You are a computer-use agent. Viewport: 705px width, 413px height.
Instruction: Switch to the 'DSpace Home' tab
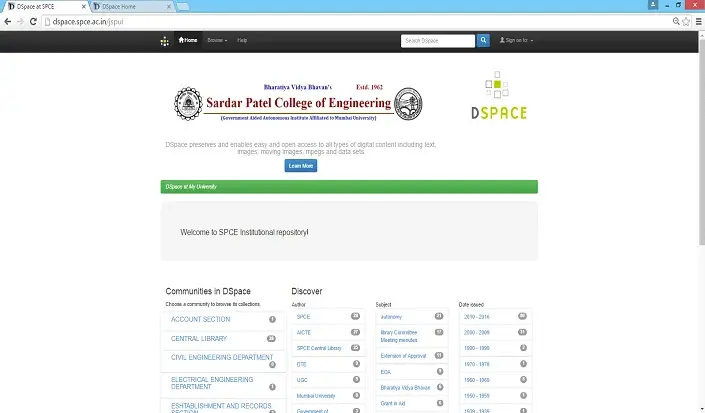[x=130, y=7]
